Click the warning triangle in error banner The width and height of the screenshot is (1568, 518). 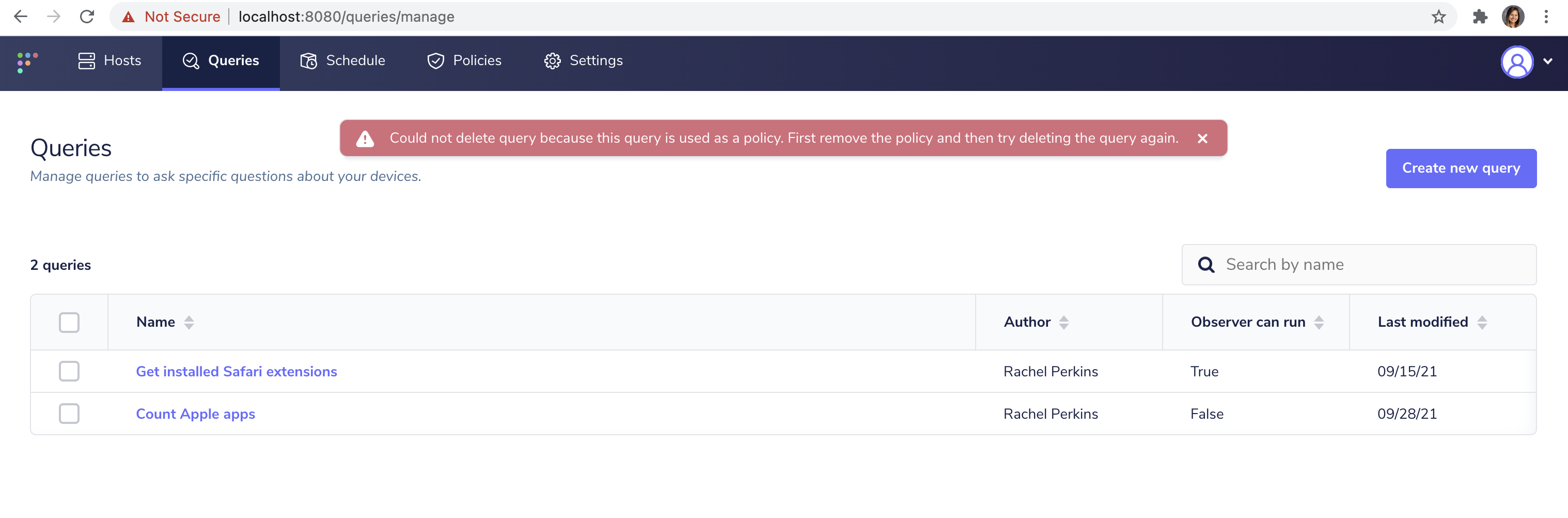coord(365,139)
